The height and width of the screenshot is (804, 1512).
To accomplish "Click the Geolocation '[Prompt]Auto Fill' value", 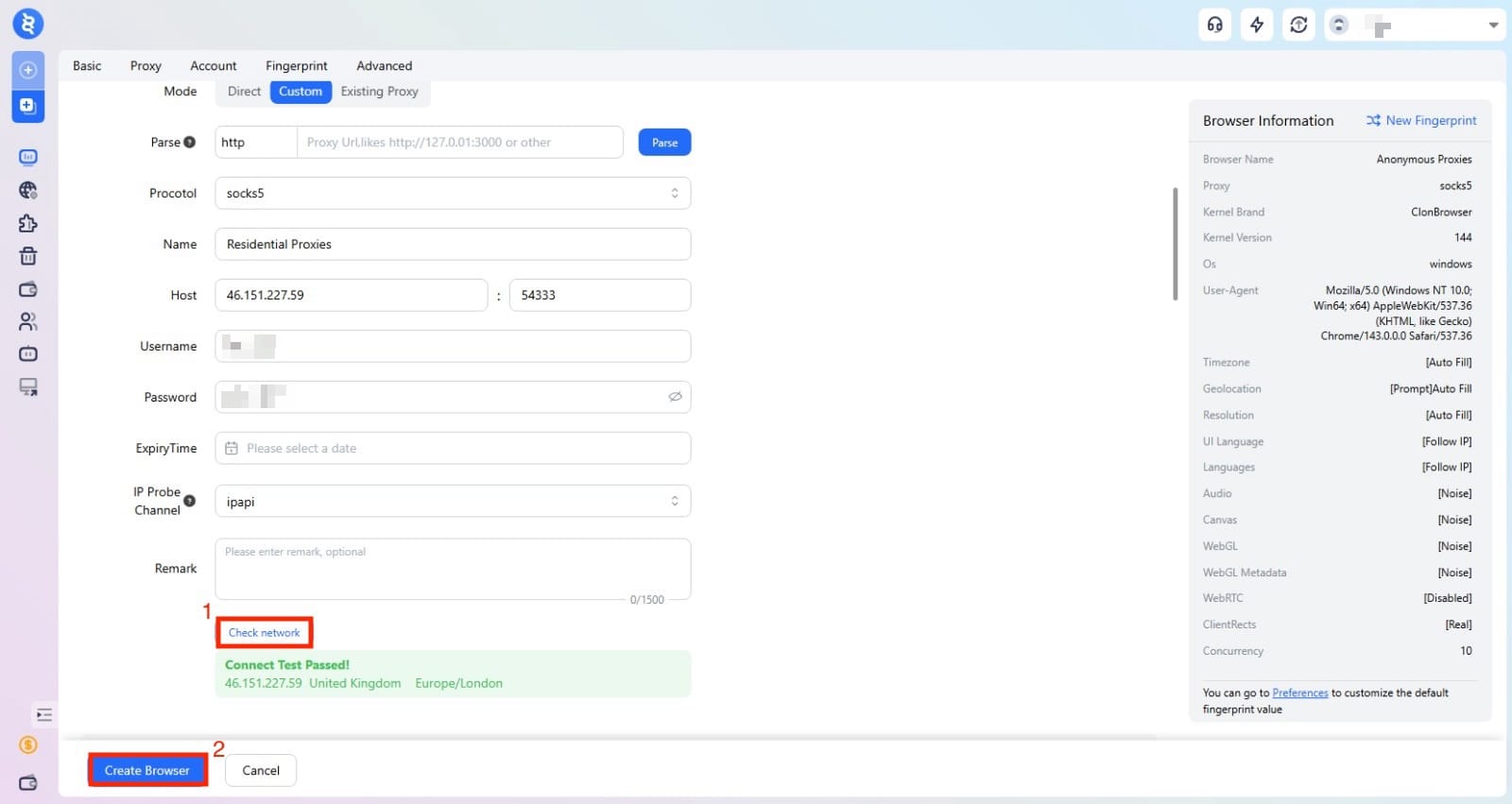I will coord(1431,388).
